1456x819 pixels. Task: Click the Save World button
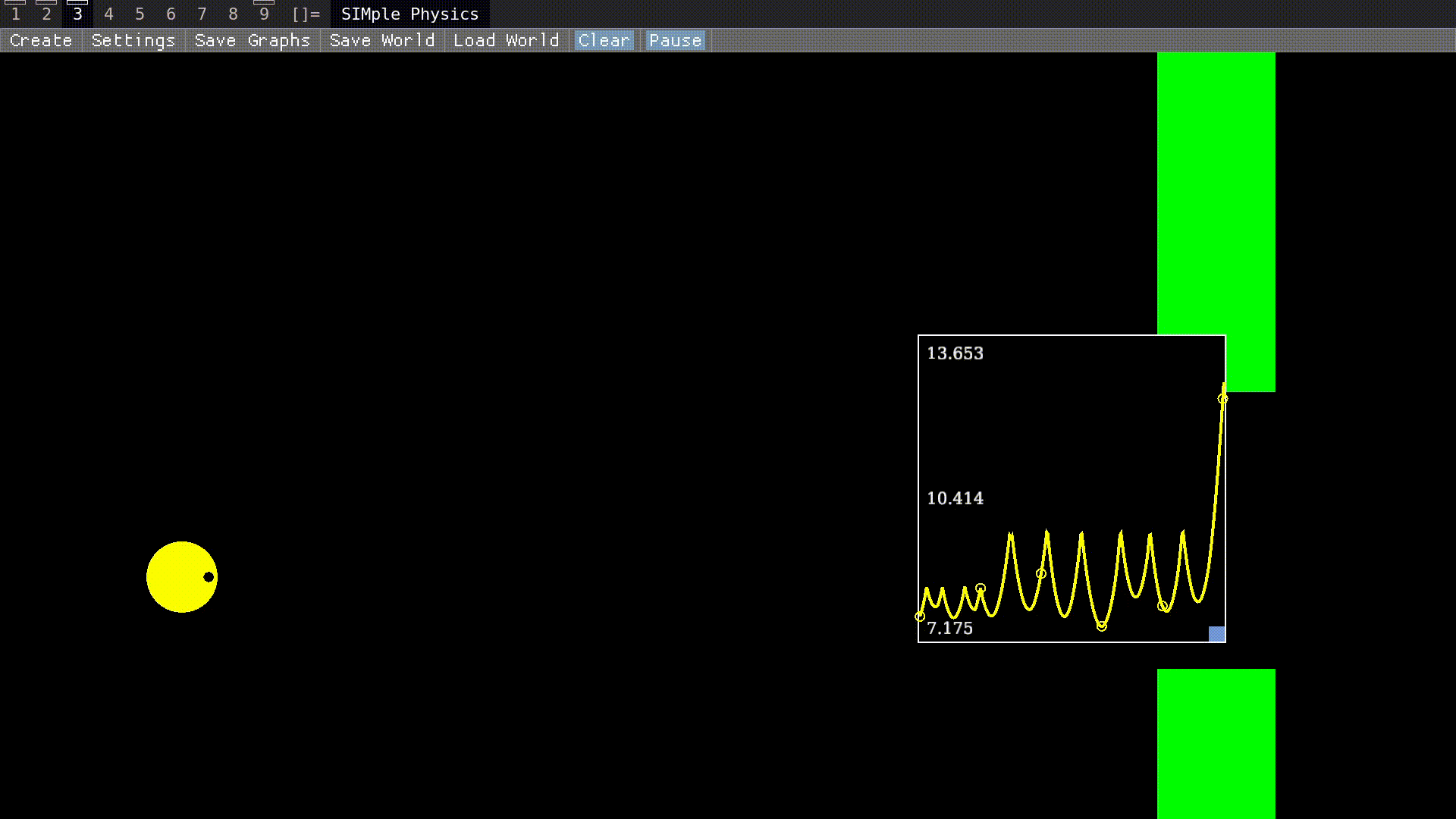382,41
